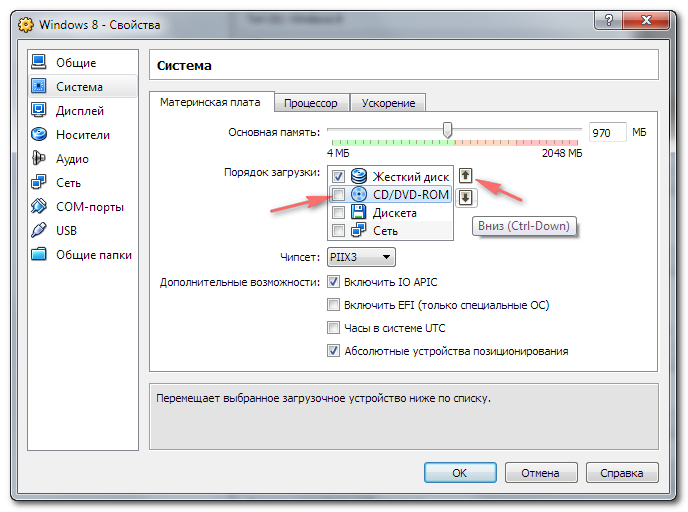
Task: Click the Сеть icon in boot order
Action: [358, 230]
